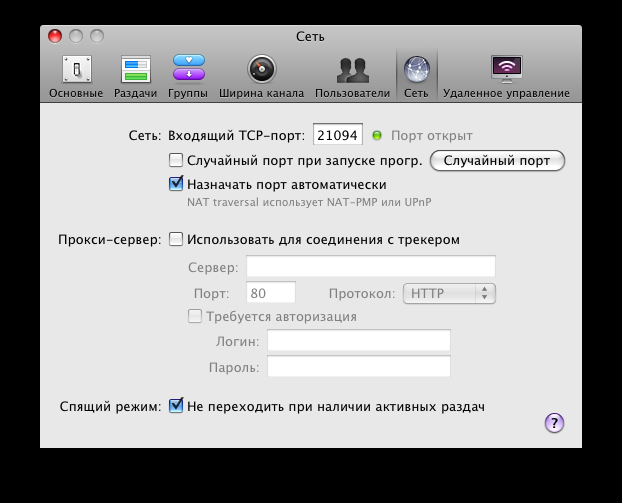The width and height of the screenshot is (622, 503).
Task: Minimize the Сеть preferences window
Action: pos(76,36)
